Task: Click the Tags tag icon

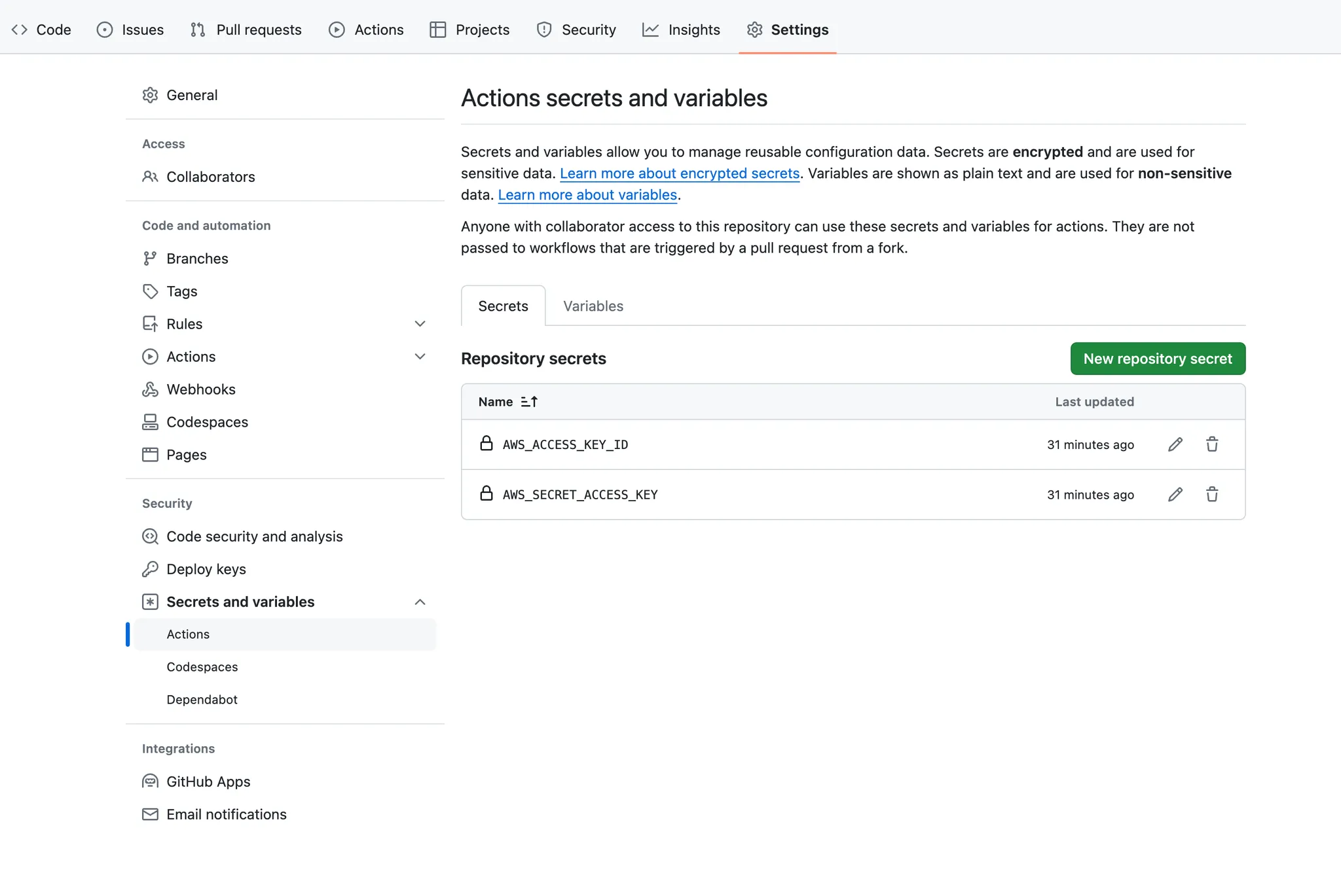Action: tap(150, 291)
